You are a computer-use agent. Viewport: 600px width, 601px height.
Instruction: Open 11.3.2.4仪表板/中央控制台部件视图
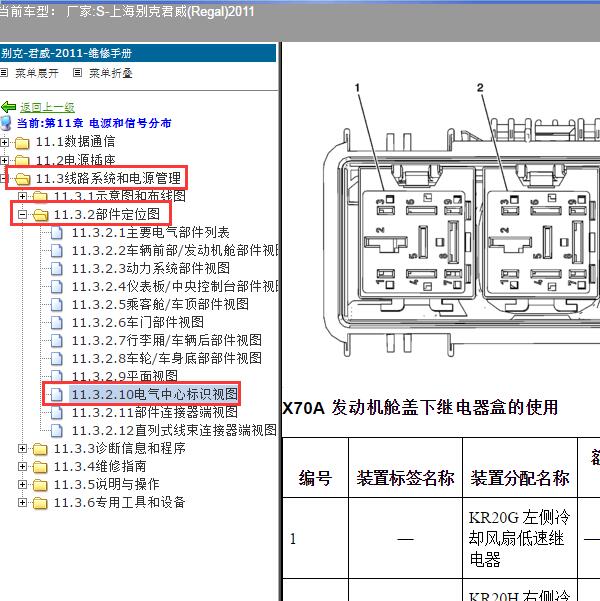(x=176, y=286)
